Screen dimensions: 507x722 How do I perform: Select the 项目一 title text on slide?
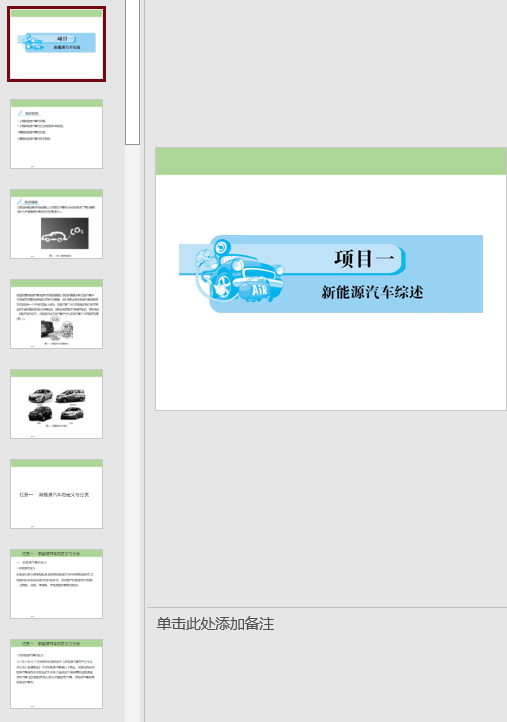click(x=364, y=259)
